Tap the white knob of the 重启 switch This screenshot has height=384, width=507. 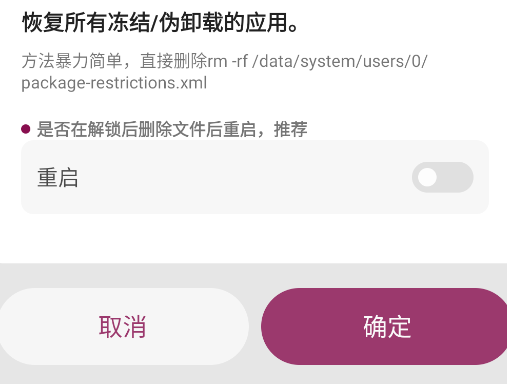[x=427, y=177]
